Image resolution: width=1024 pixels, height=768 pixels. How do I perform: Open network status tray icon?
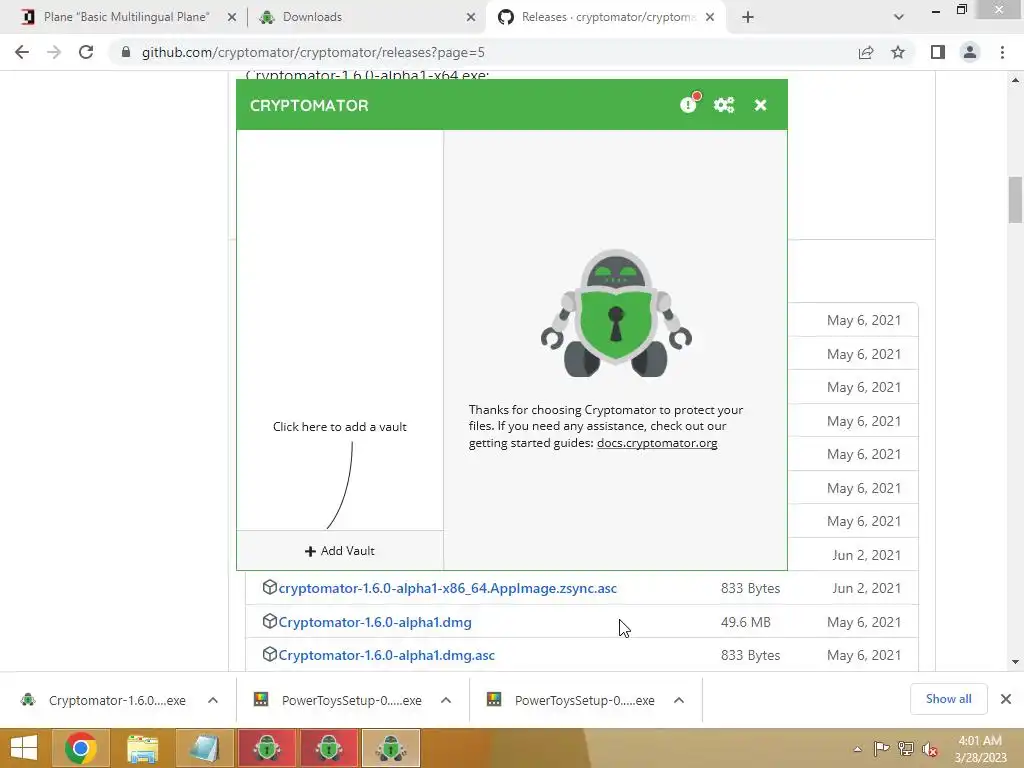coord(906,748)
